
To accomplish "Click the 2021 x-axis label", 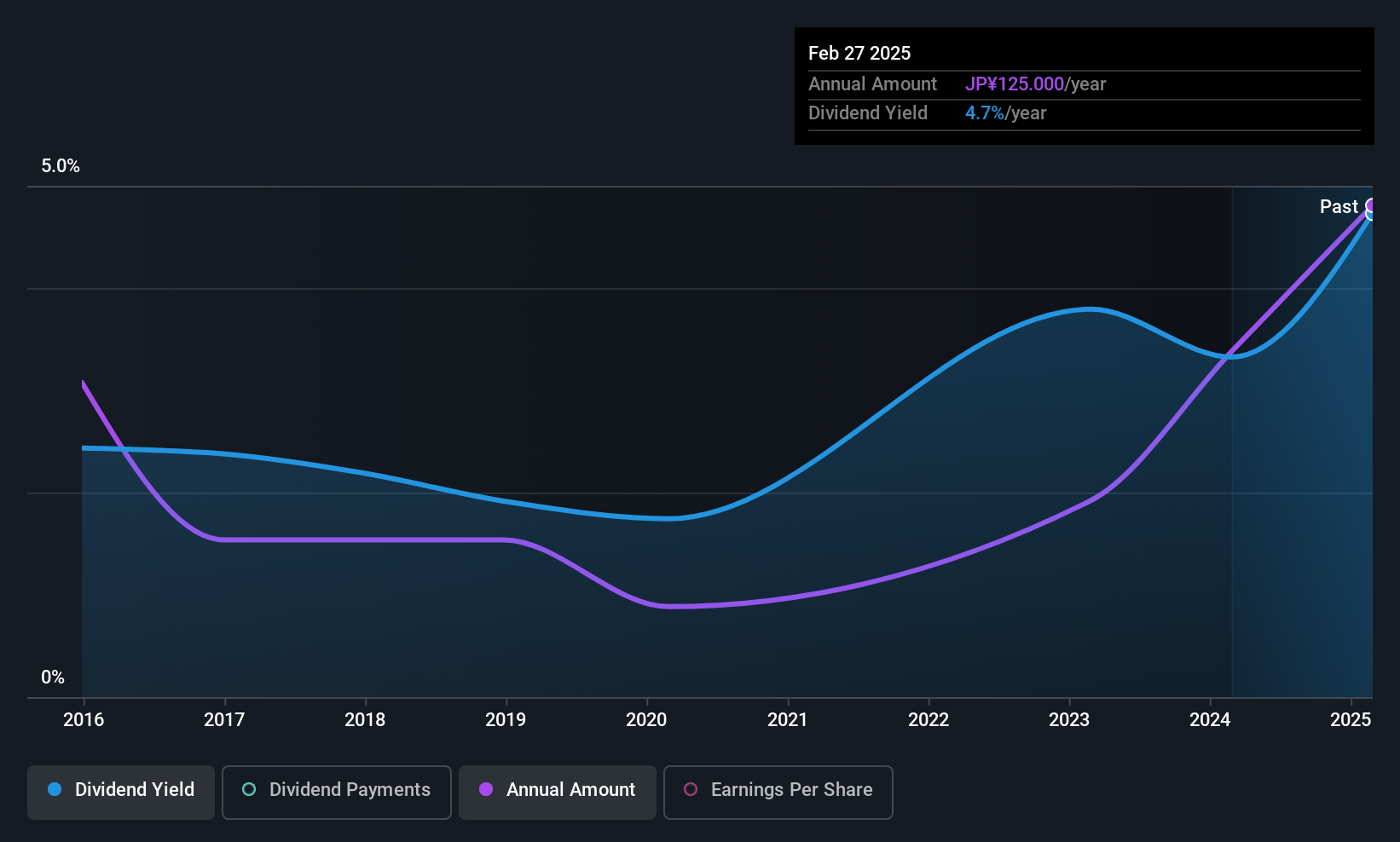I will pyautogui.click(x=788, y=719).
